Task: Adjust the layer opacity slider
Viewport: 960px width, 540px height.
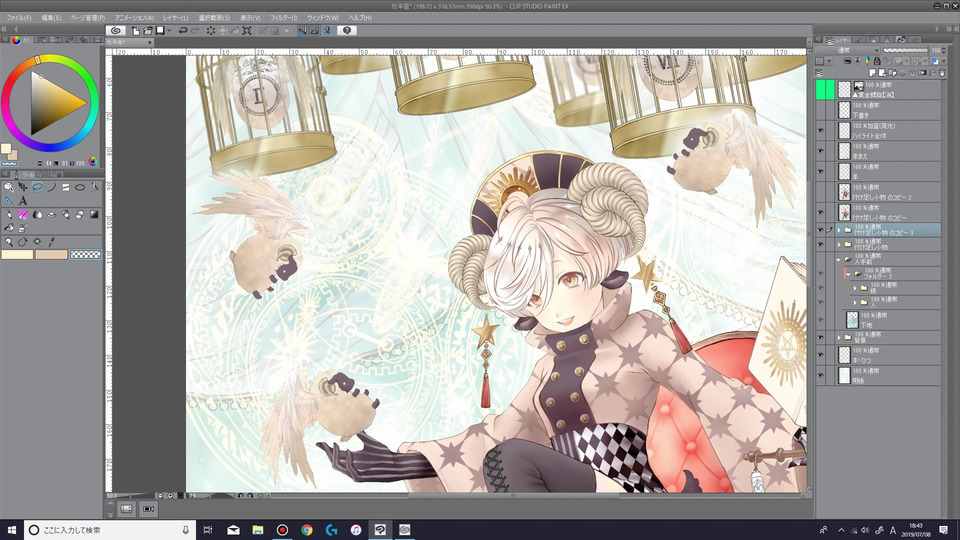Action: pos(906,50)
